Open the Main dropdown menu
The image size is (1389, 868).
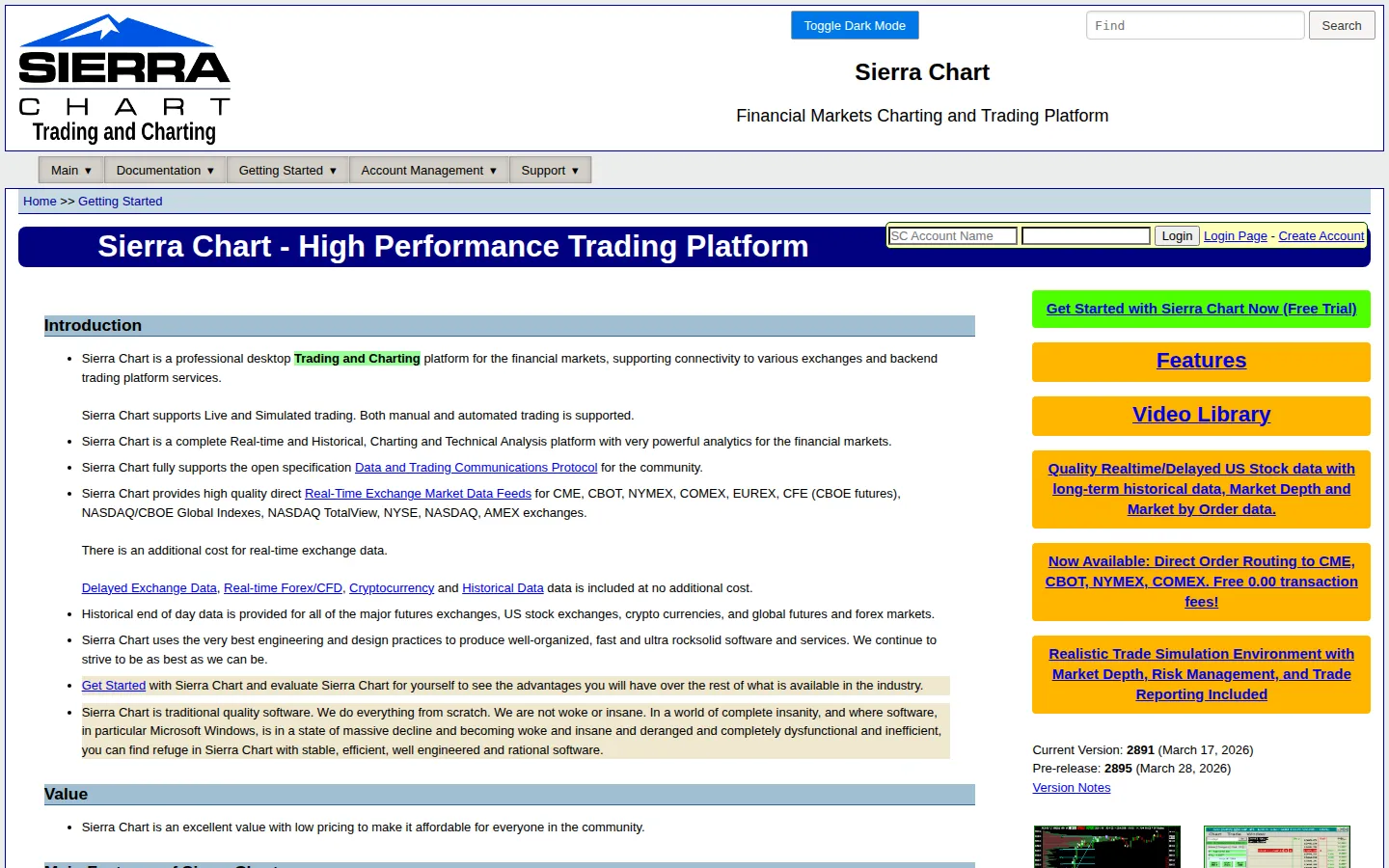click(71, 171)
